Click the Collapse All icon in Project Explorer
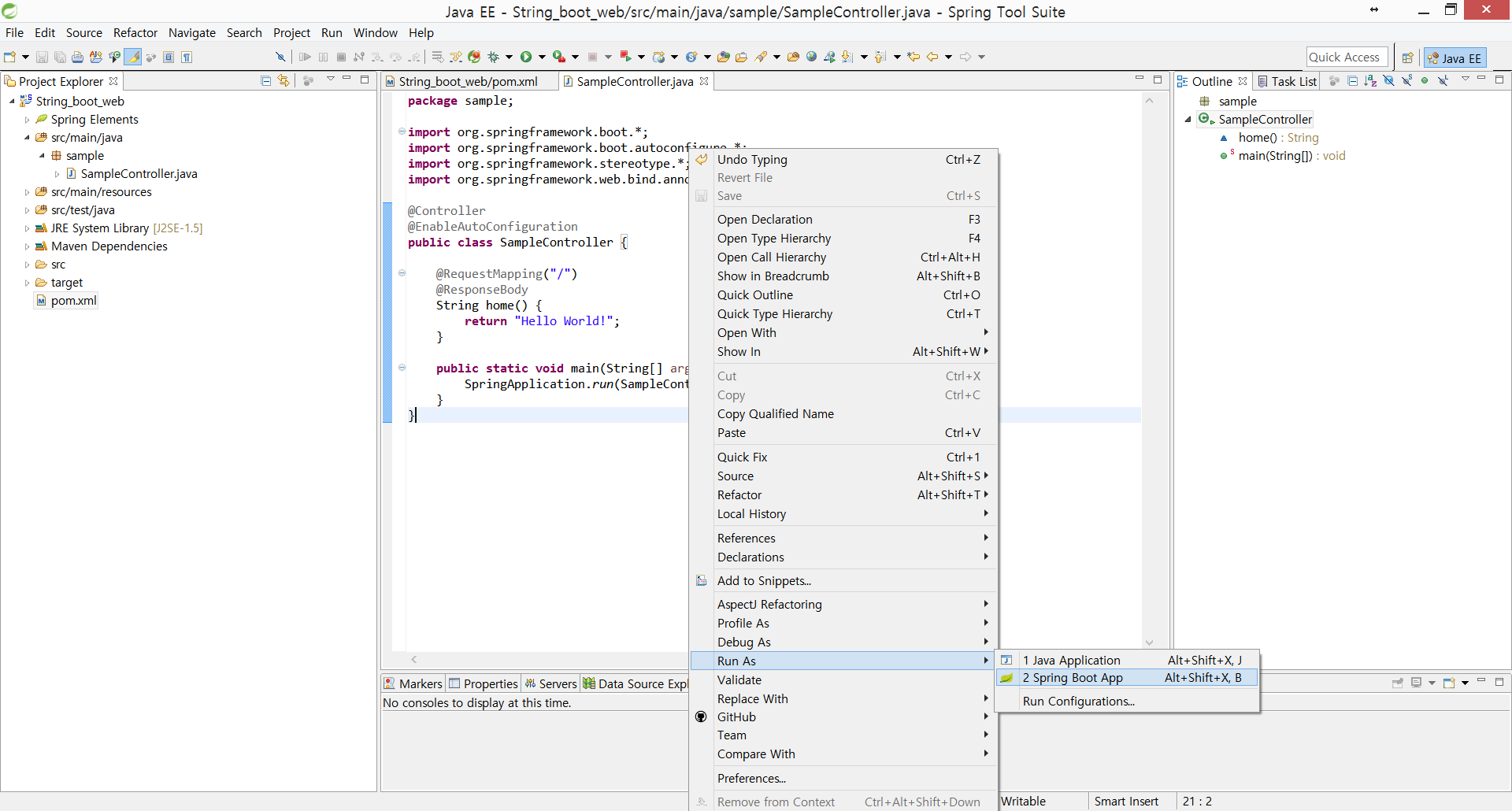 point(265,80)
